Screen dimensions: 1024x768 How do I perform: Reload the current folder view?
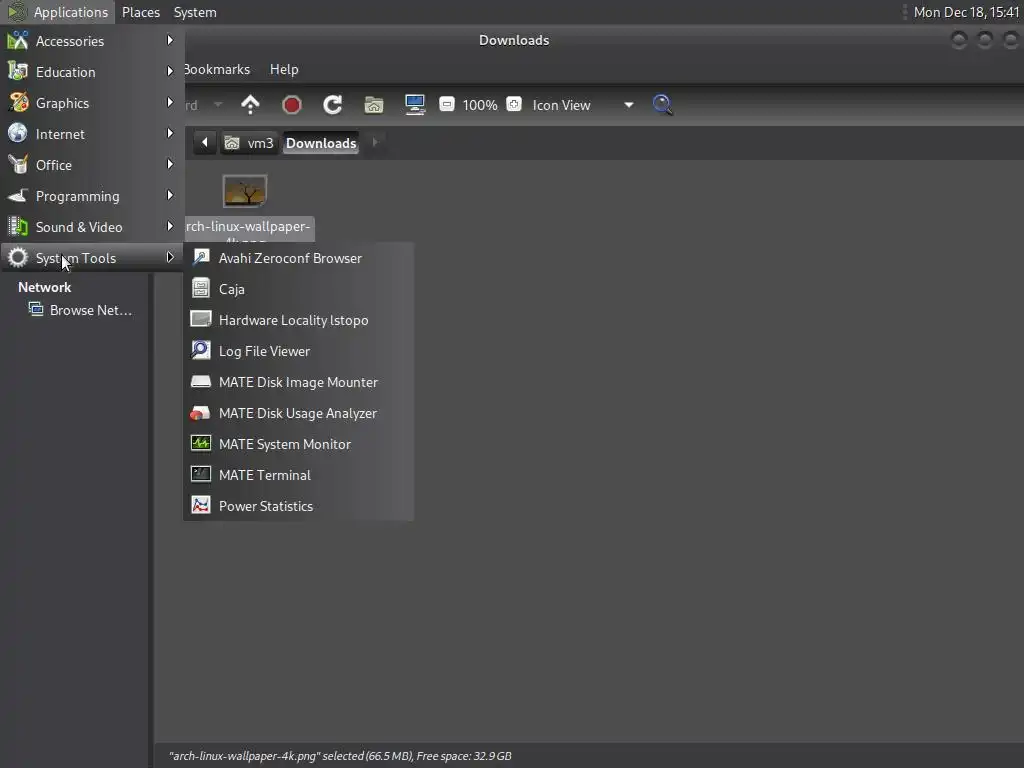(332, 104)
